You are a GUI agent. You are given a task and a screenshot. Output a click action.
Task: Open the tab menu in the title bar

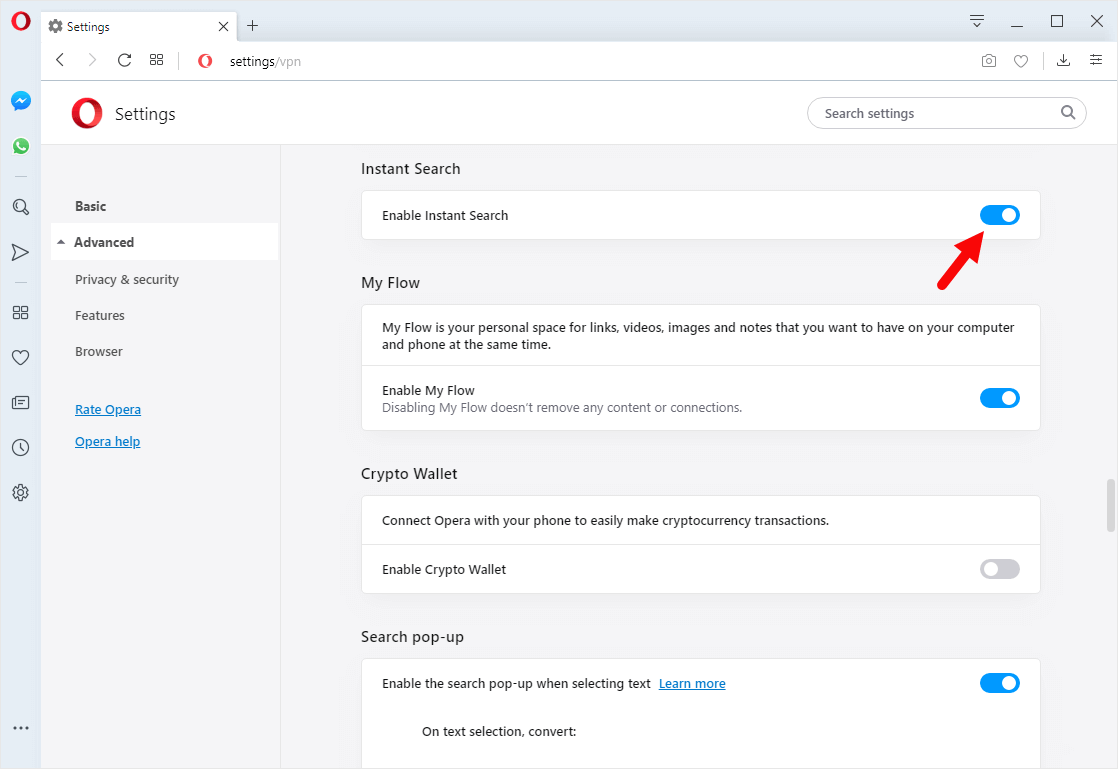tap(977, 21)
